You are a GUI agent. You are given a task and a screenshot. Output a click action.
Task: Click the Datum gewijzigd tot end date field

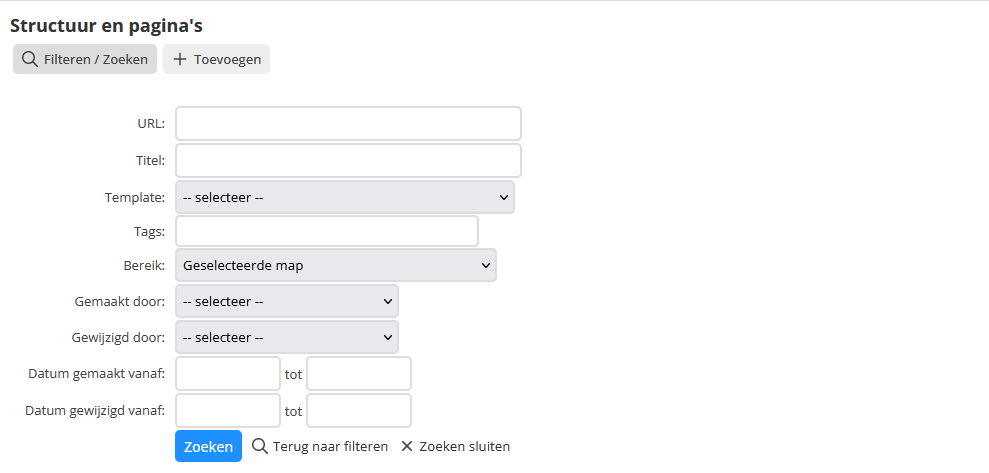pyautogui.click(x=359, y=411)
